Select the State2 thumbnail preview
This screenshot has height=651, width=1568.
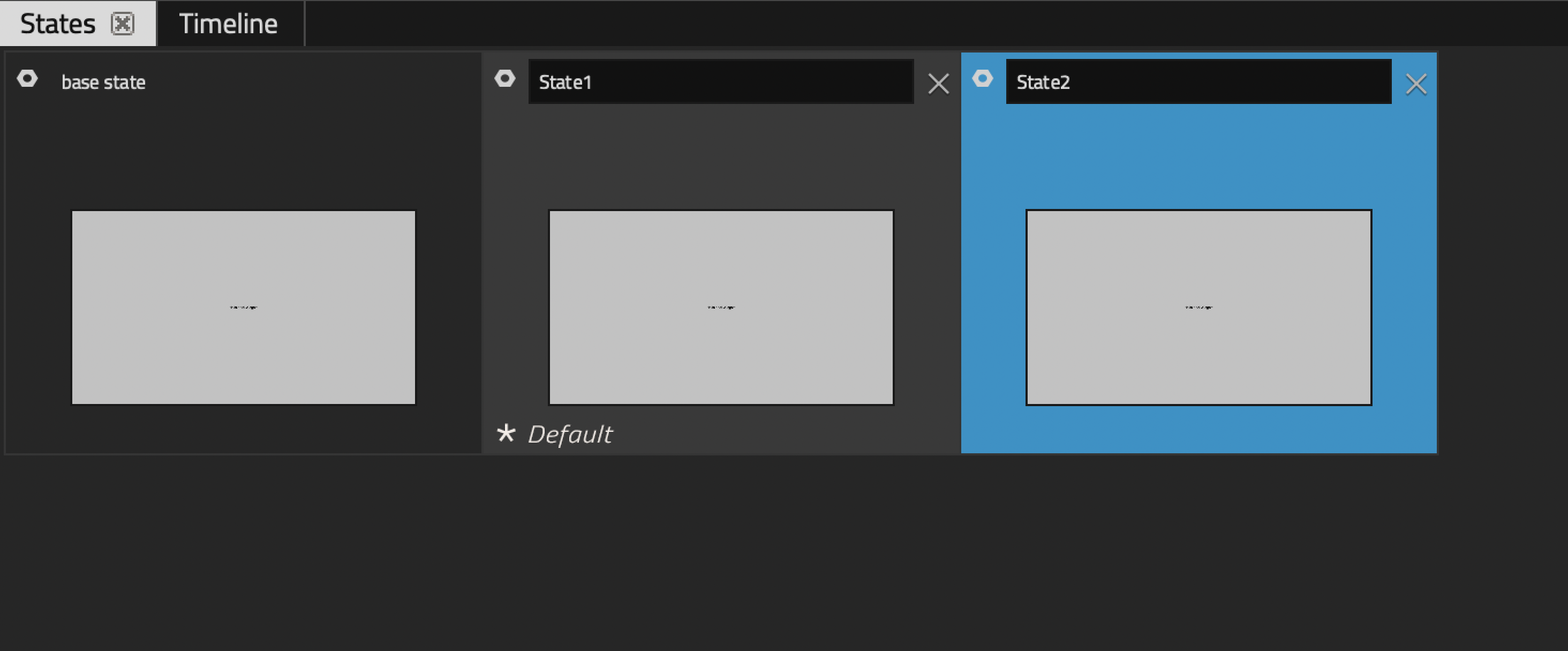(1198, 308)
